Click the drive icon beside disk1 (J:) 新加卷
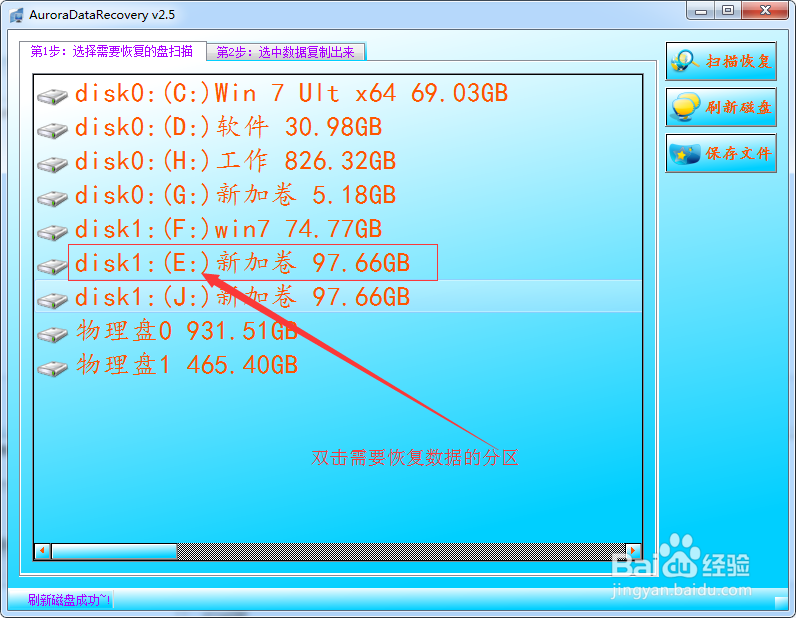This screenshot has height=618, width=796. [x=52, y=300]
